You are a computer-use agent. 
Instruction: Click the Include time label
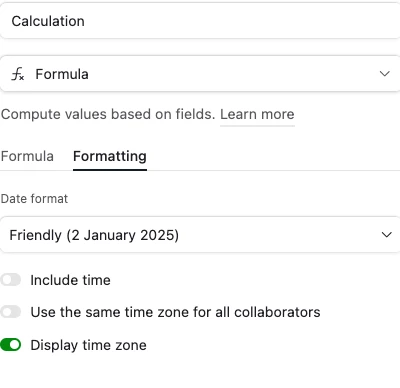[70, 280]
